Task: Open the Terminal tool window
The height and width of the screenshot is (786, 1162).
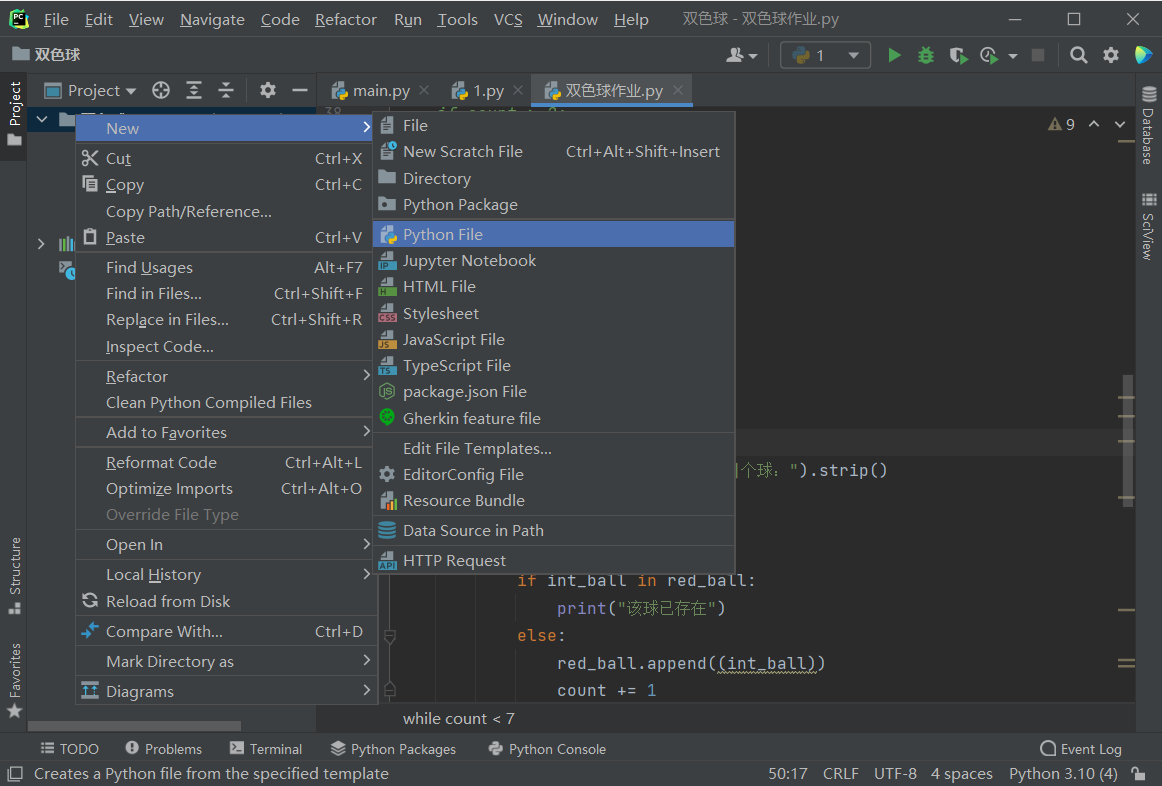Action: [x=266, y=748]
